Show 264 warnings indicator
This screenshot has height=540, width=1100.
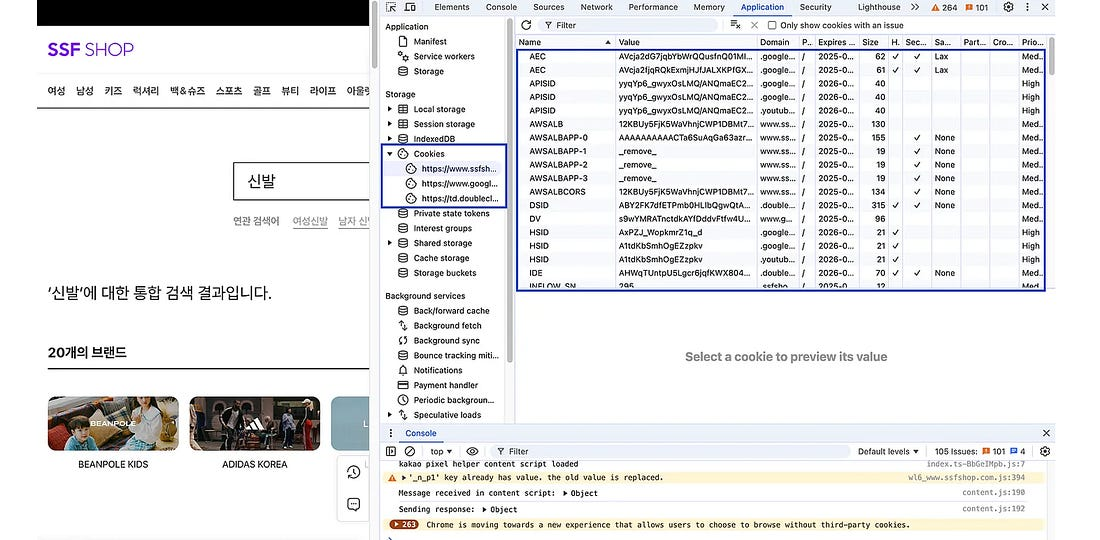[944, 7]
